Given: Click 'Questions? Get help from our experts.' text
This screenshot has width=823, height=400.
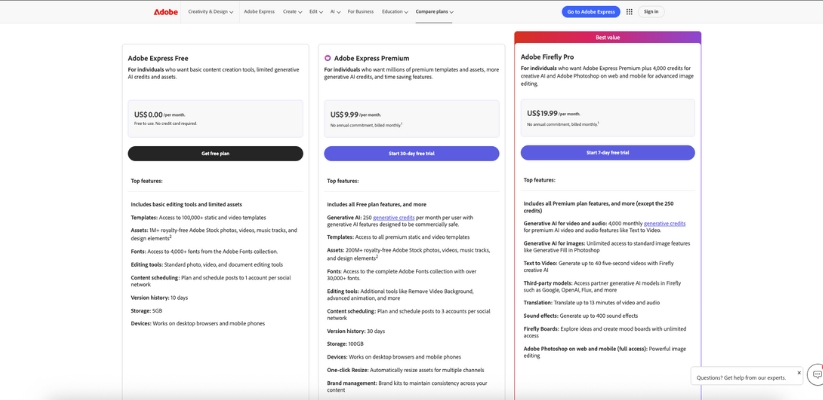Looking at the screenshot, I should tap(741, 378).
